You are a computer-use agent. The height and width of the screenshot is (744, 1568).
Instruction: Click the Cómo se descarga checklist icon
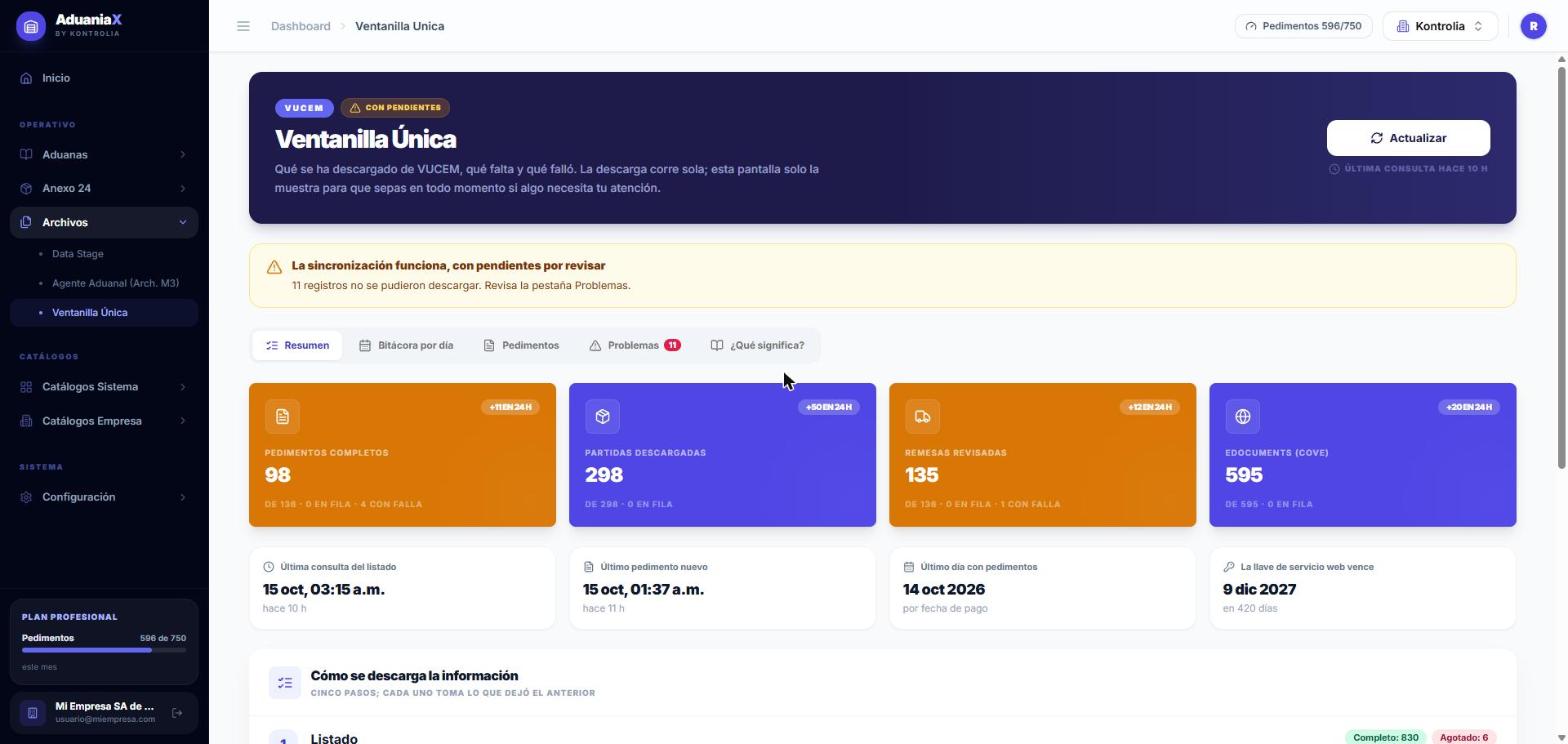[285, 683]
